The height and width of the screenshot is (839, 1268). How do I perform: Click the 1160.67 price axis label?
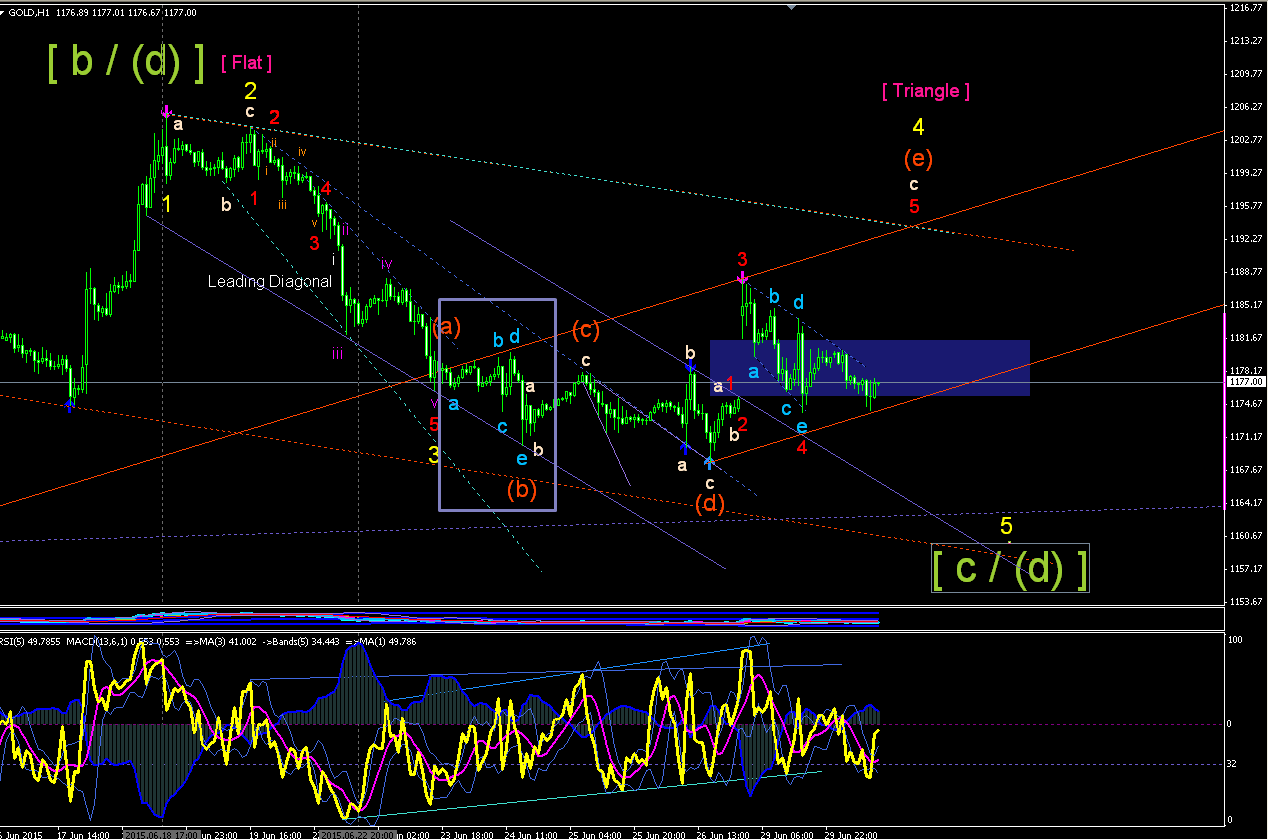click(x=1245, y=535)
